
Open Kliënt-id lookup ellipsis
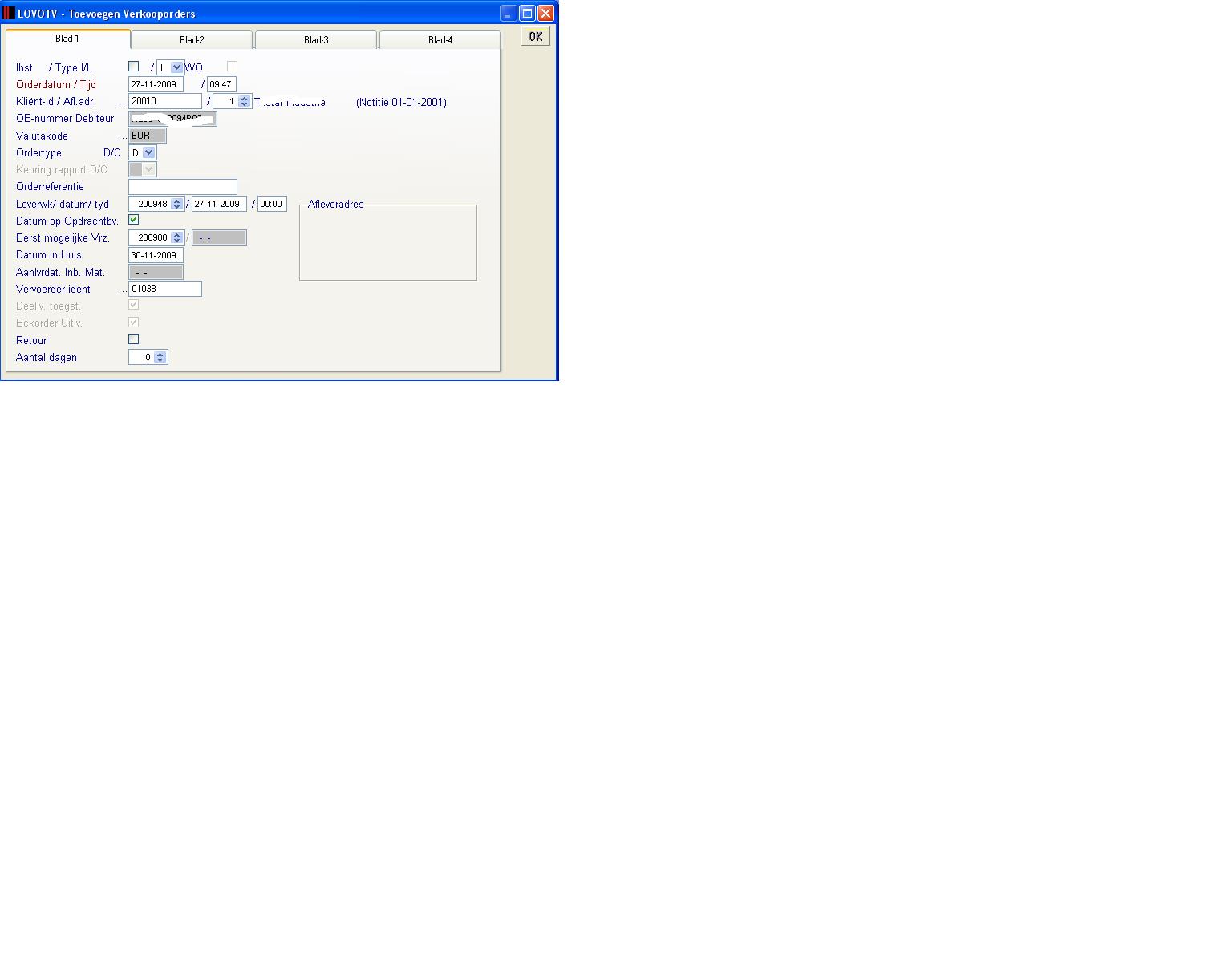pyautogui.click(x=123, y=102)
